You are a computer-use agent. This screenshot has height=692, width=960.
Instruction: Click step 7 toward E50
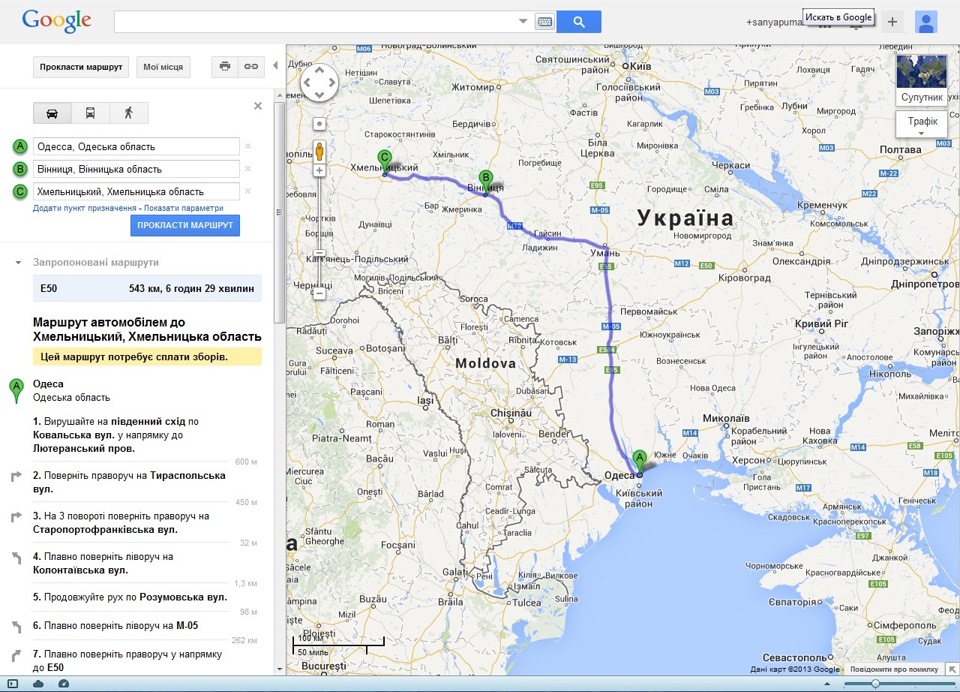(x=127, y=661)
